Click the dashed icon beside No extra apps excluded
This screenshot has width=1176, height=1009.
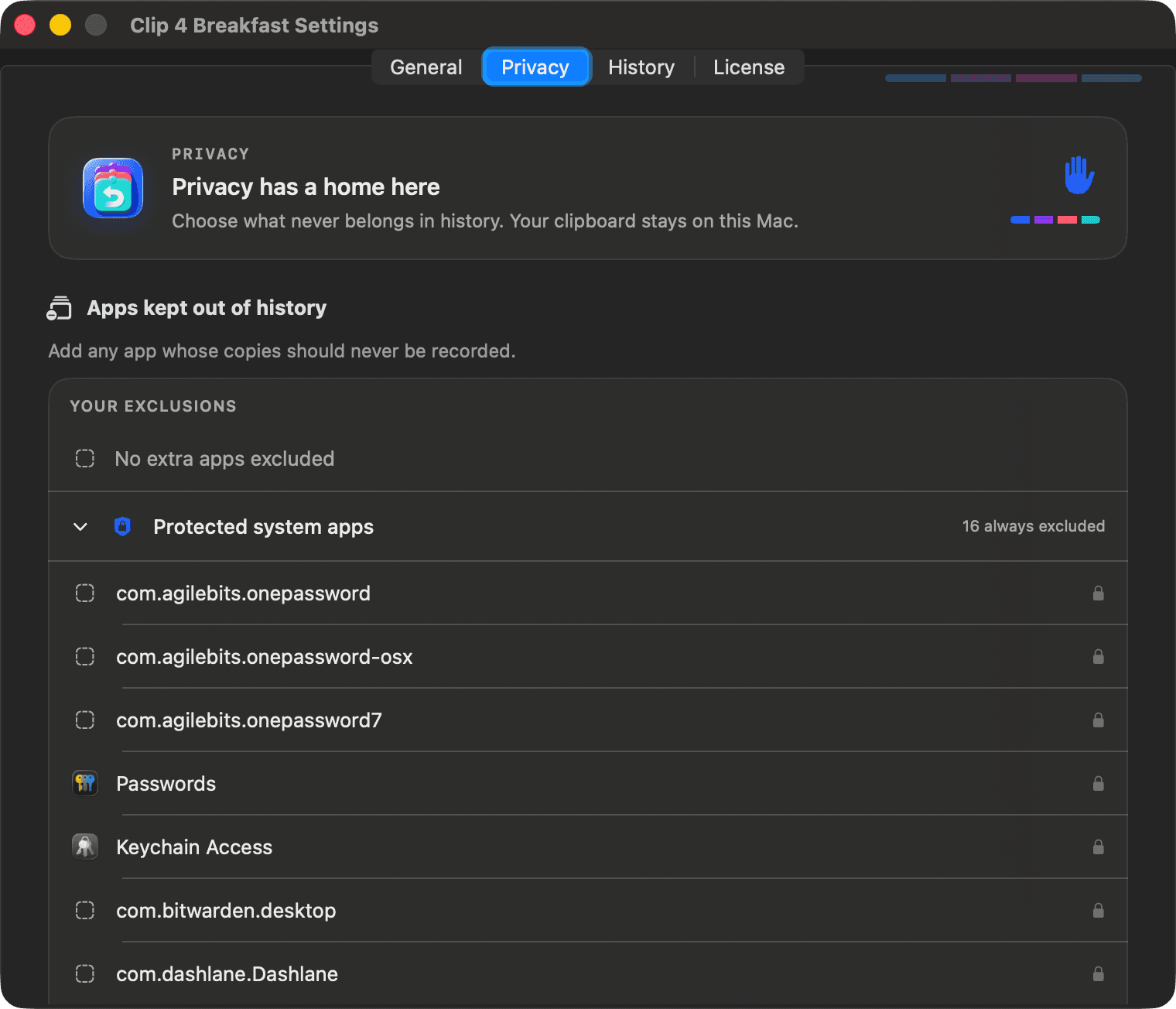pyautogui.click(x=85, y=459)
